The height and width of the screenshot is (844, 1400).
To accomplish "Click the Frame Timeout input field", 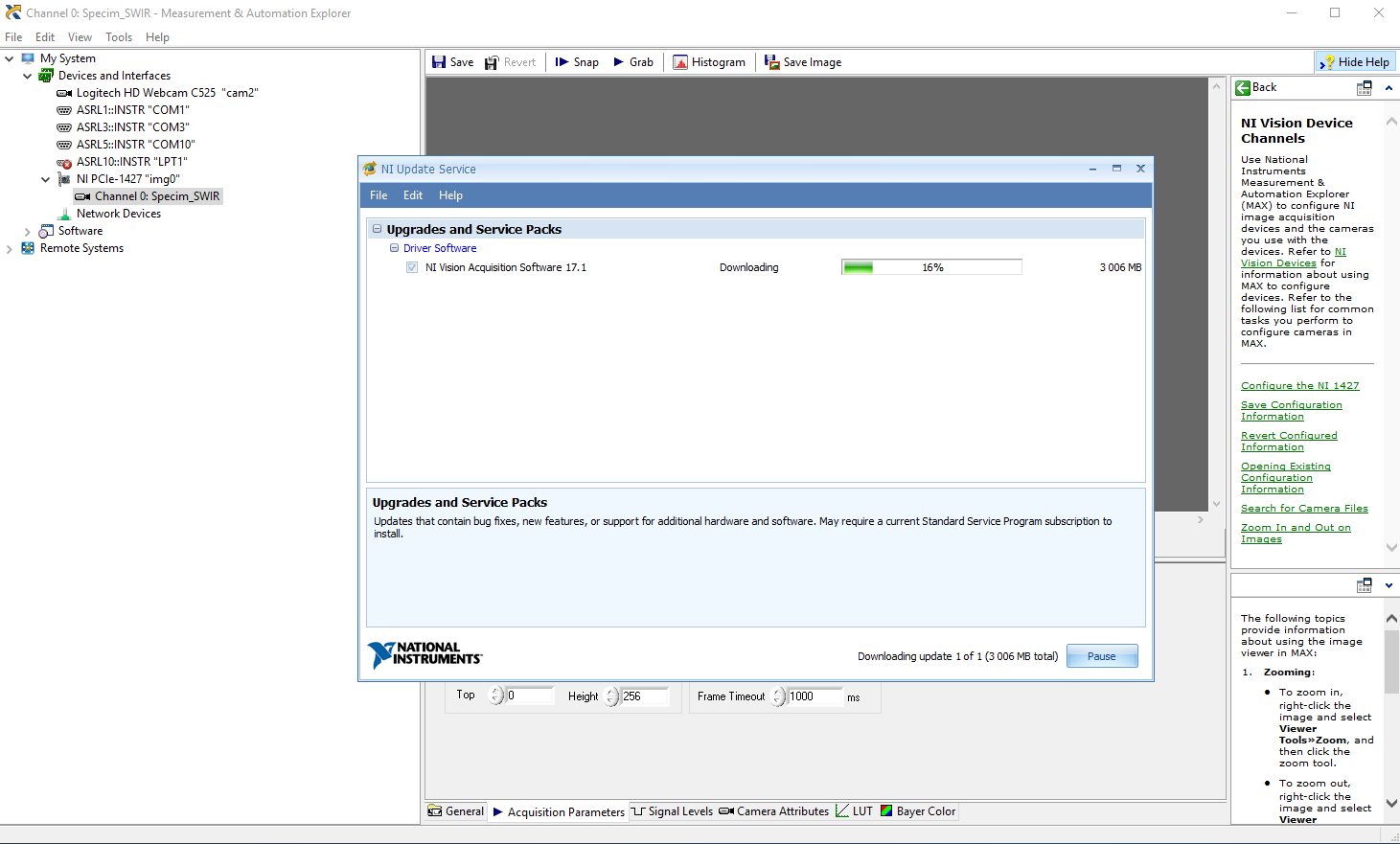I will [814, 696].
